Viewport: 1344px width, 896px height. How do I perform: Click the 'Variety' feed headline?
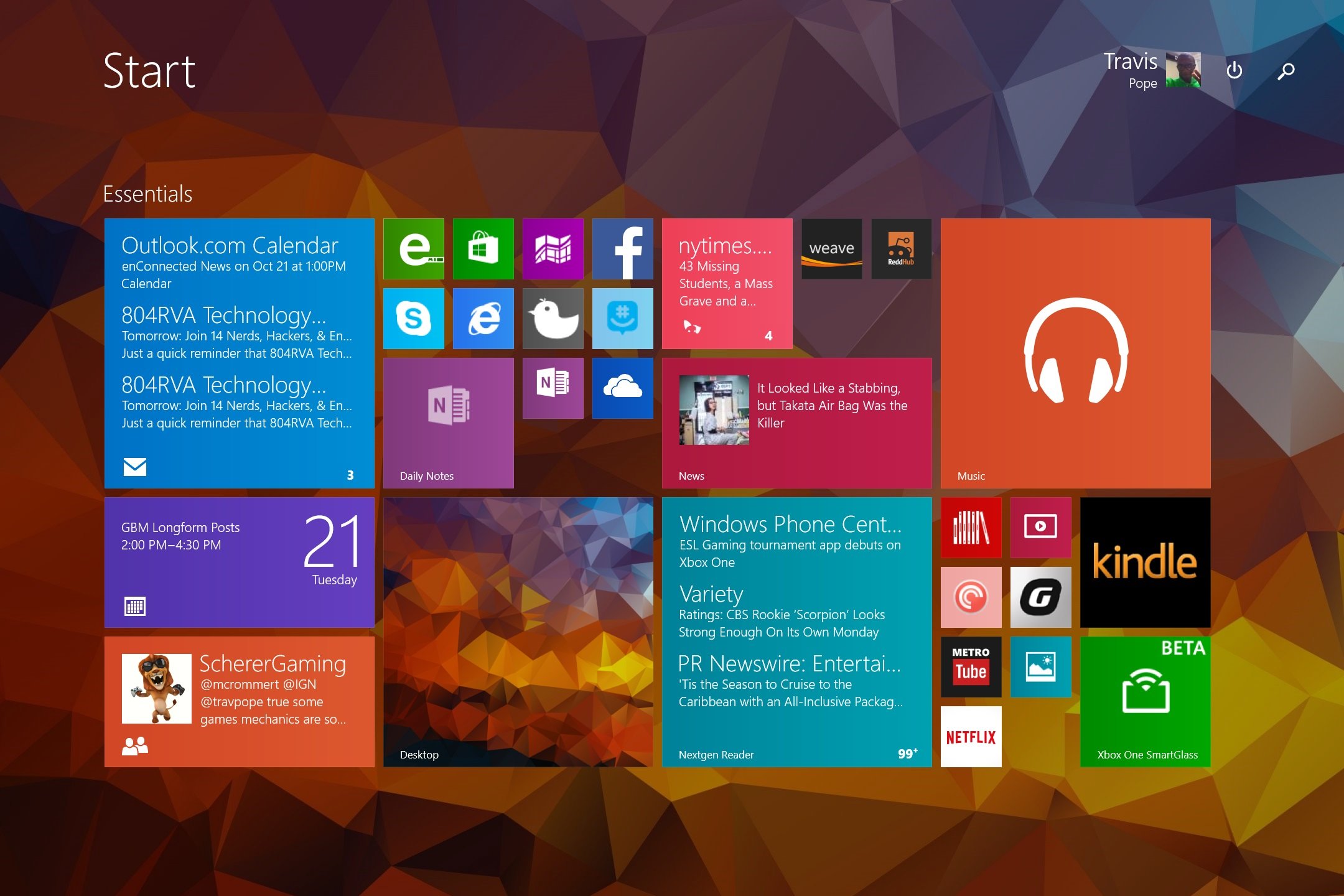click(x=711, y=594)
